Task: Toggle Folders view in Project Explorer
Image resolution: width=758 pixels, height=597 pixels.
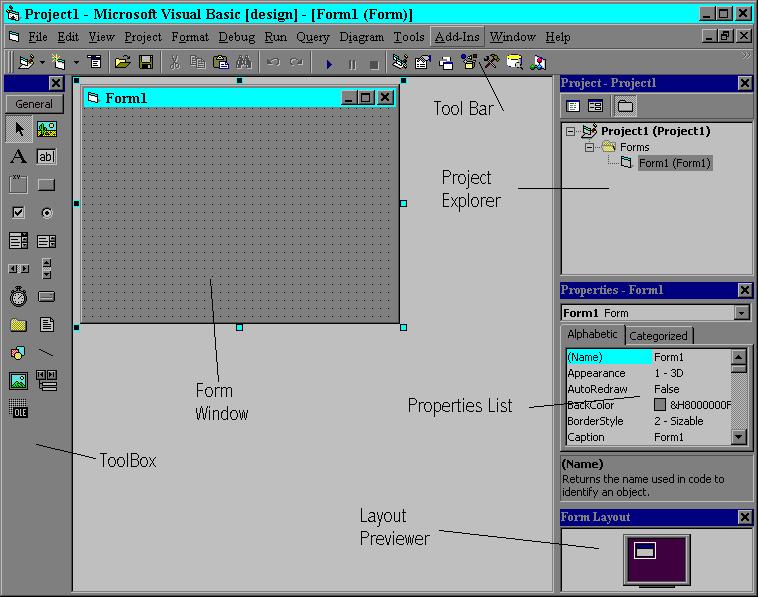Action: point(625,106)
